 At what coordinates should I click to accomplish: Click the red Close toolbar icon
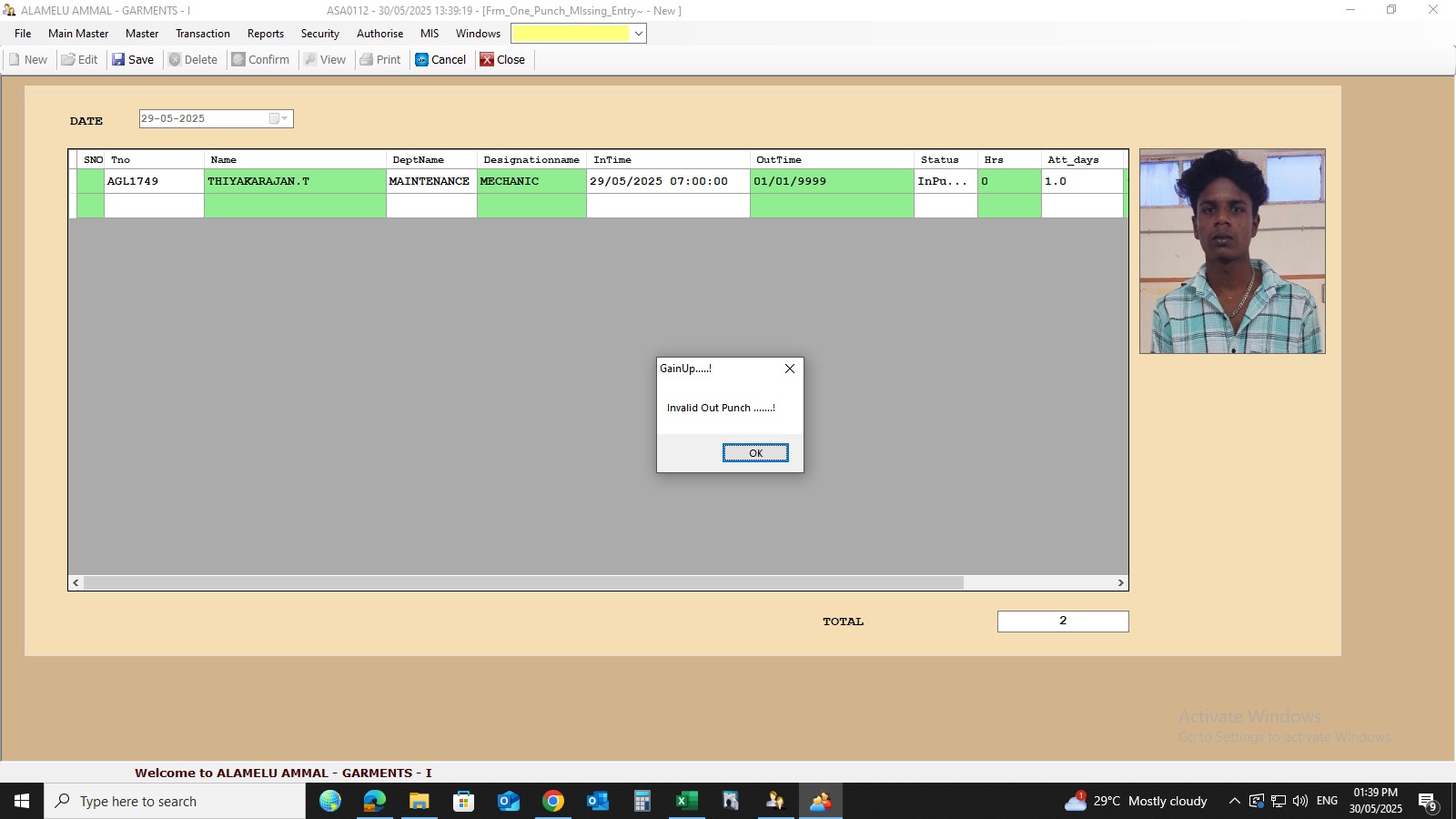pyautogui.click(x=487, y=60)
